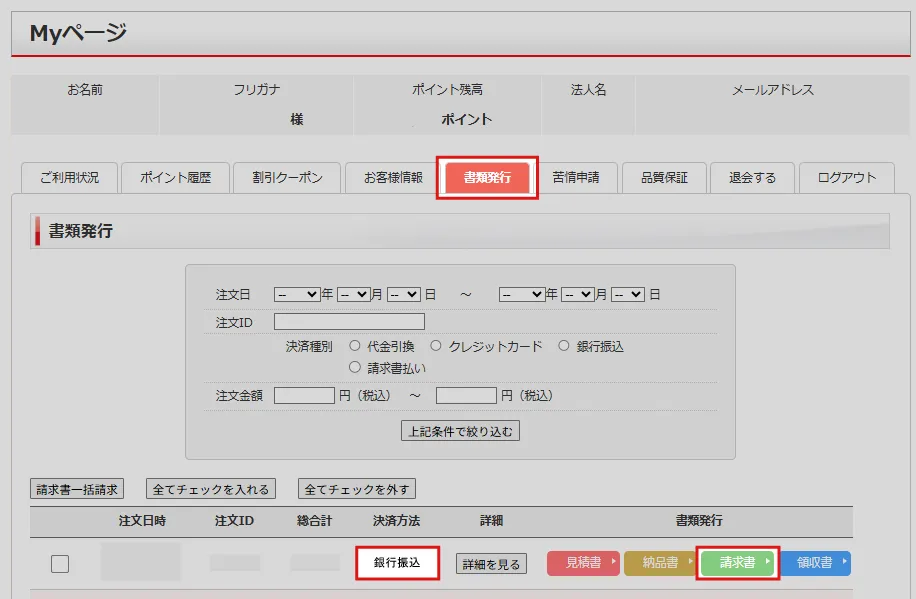Click 全てチェックを外す button
916x599 pixels.
coord(357,489)
